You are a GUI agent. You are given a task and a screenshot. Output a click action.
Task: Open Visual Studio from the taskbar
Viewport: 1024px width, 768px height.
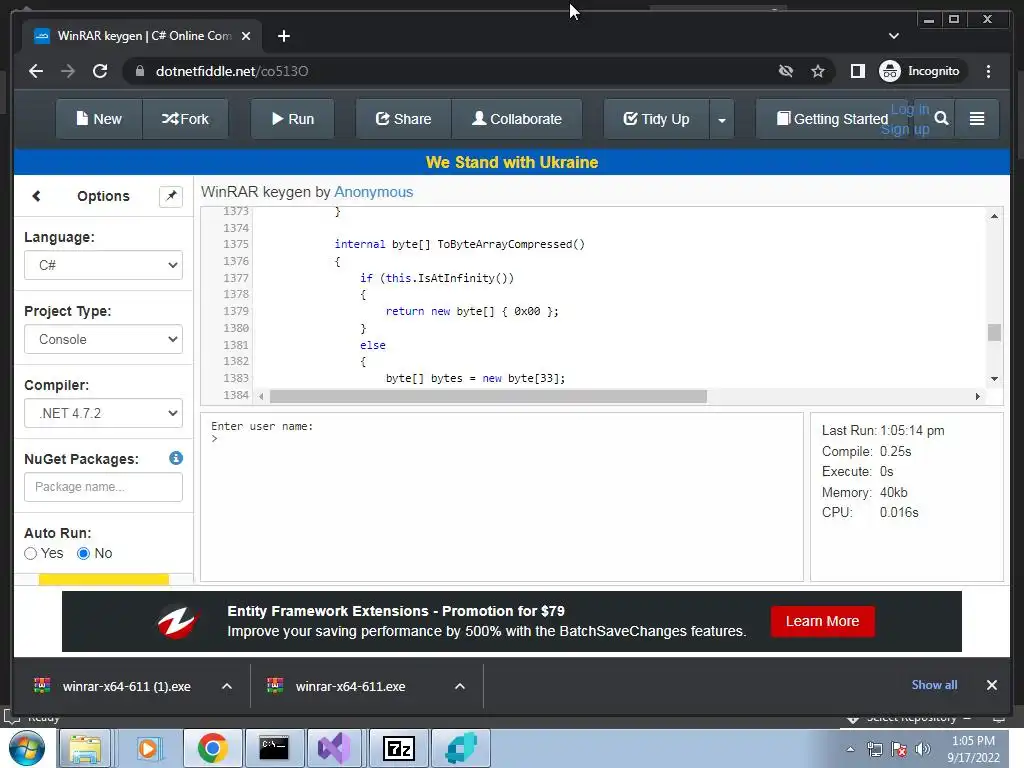tap(335, 748)
